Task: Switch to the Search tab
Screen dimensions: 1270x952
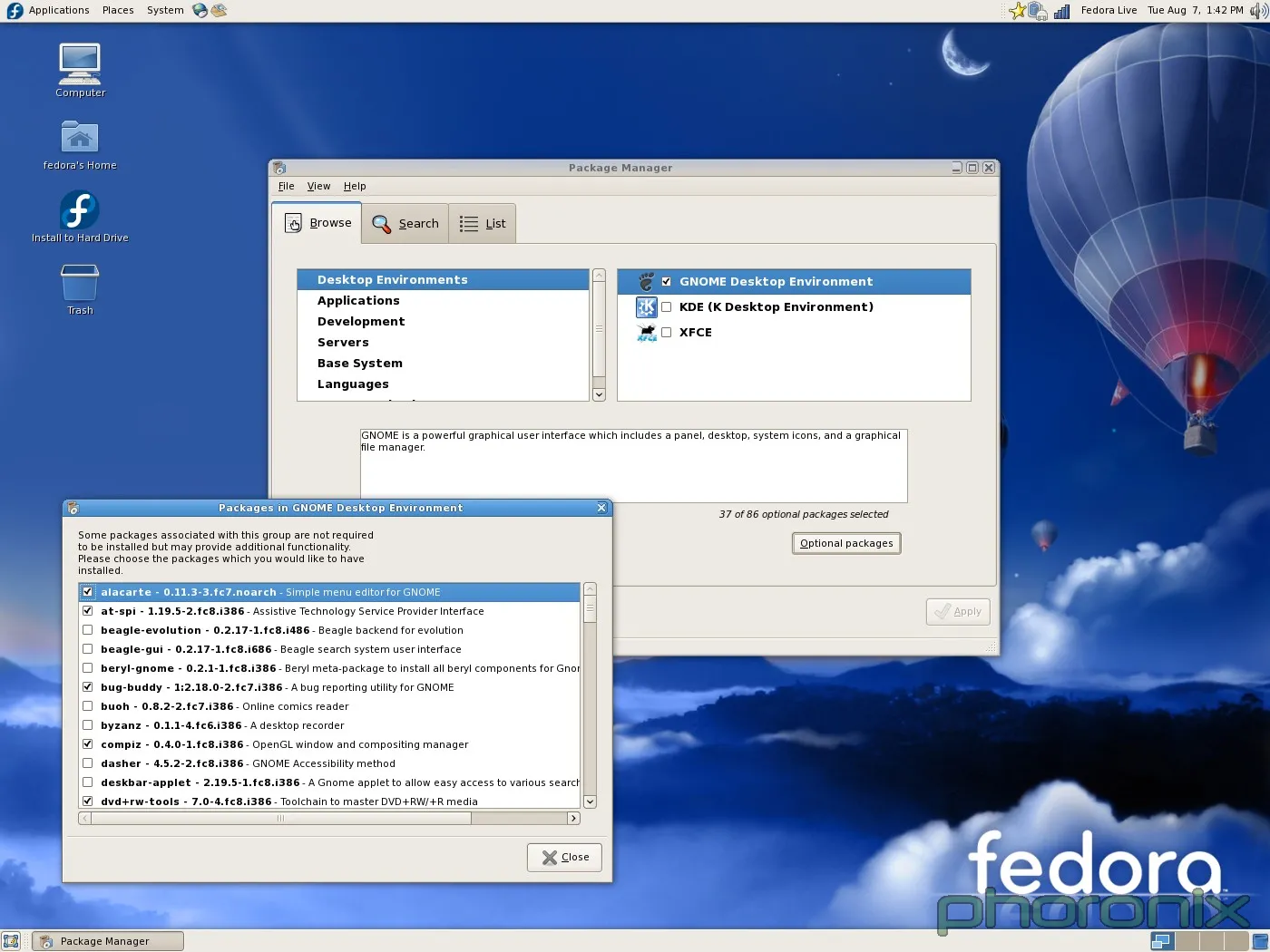Action: (x=405, y=224)
